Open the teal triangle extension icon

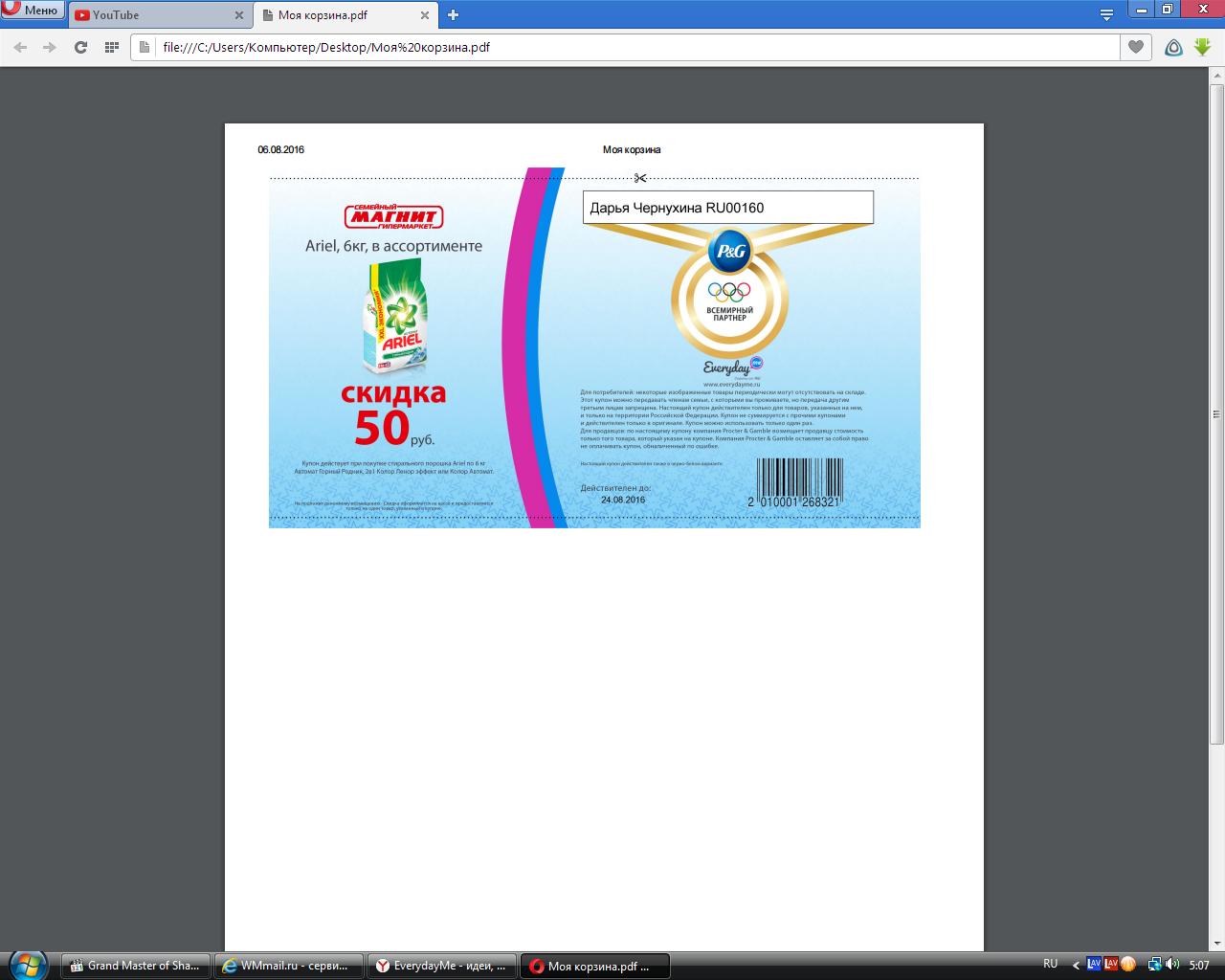click(1173, 47)
